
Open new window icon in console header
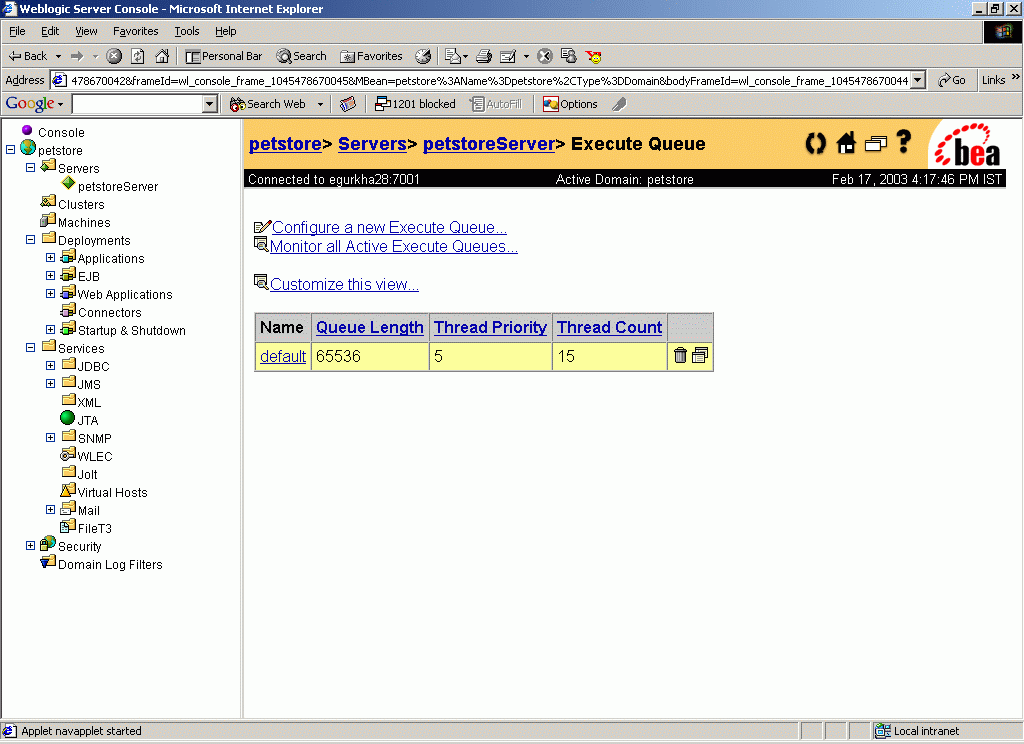pos(876,143)
